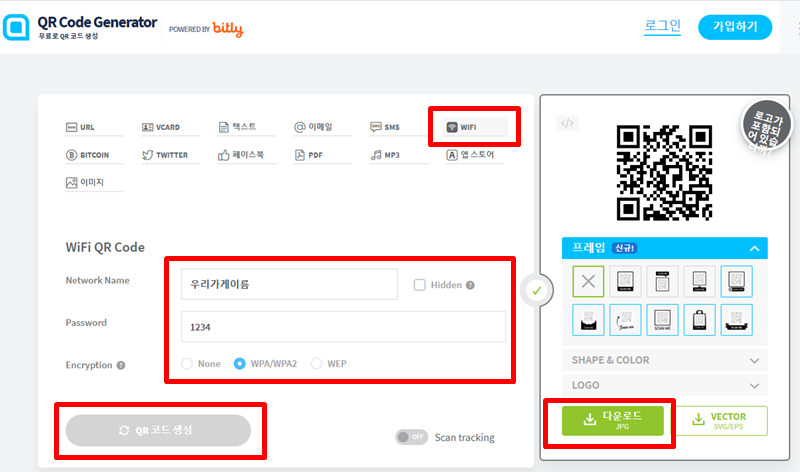
Task: Switch to the VCARD tab
Action: 170,128
